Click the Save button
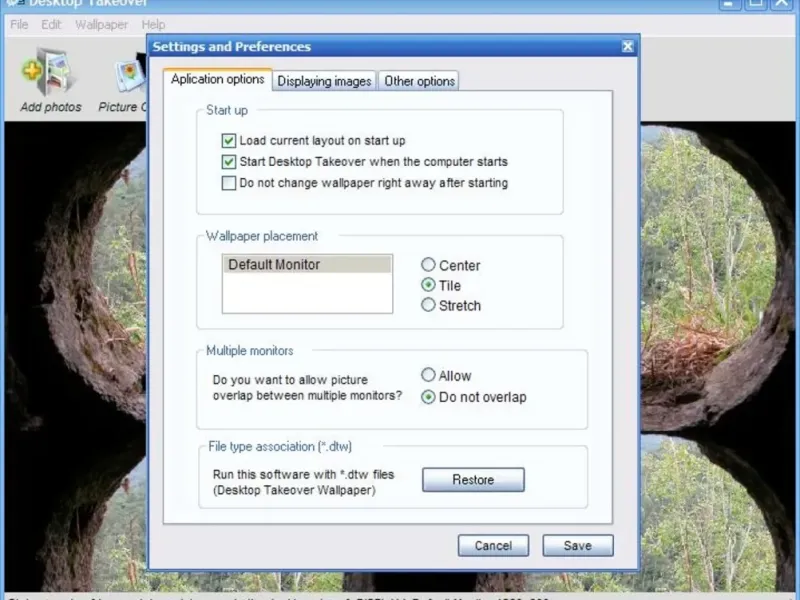This screenshot has width=800, height=600. [578, 545]
